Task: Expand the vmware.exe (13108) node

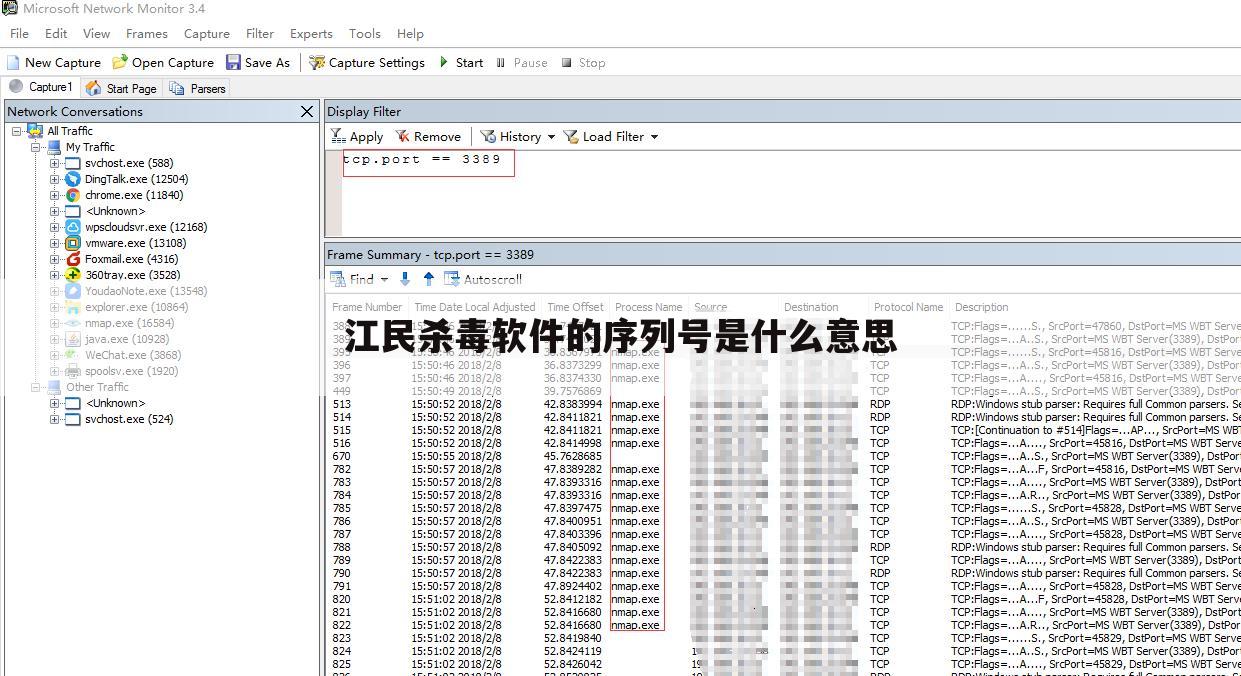Action: 55,243
